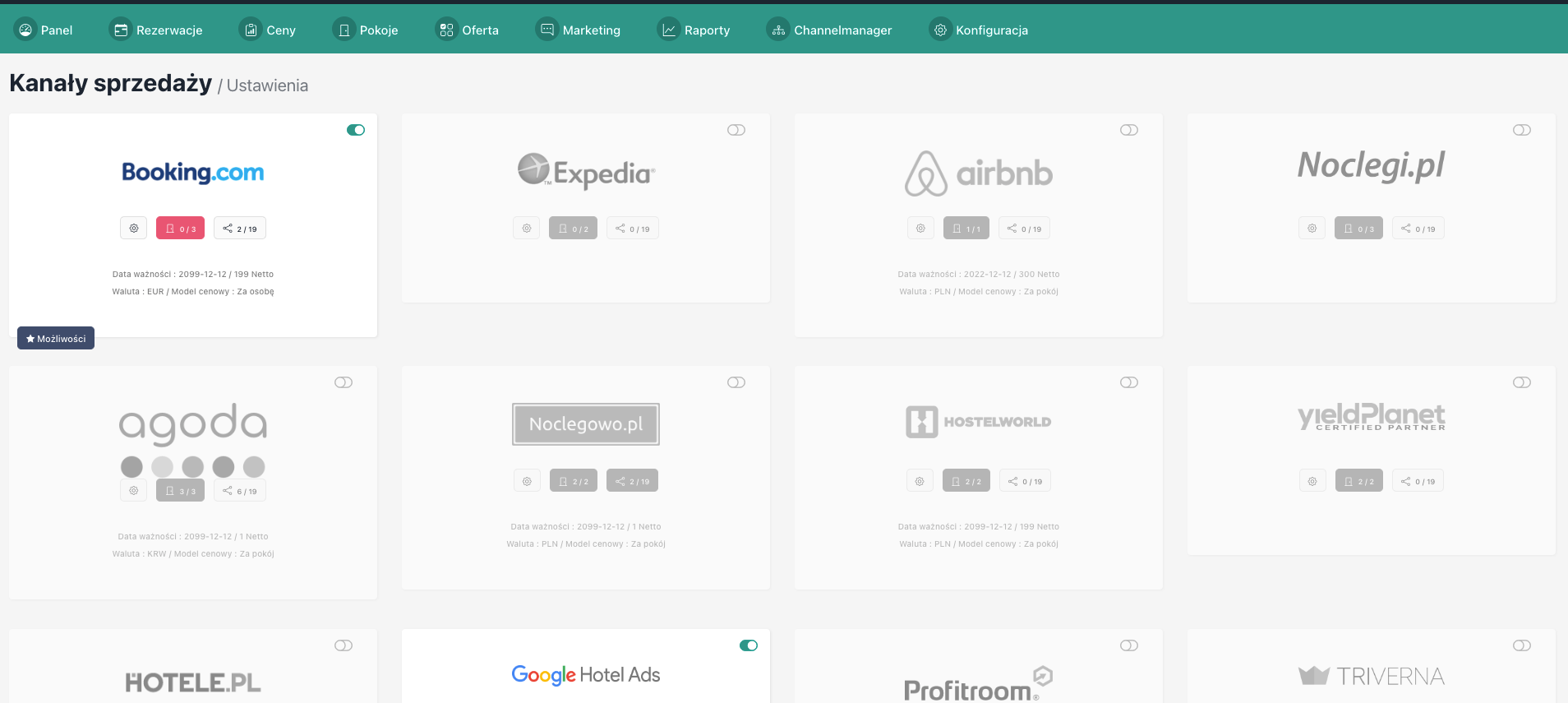This screenshot has width=1568, height=703.
Task: Open the Oferta menu
Action: coord(468,30)
